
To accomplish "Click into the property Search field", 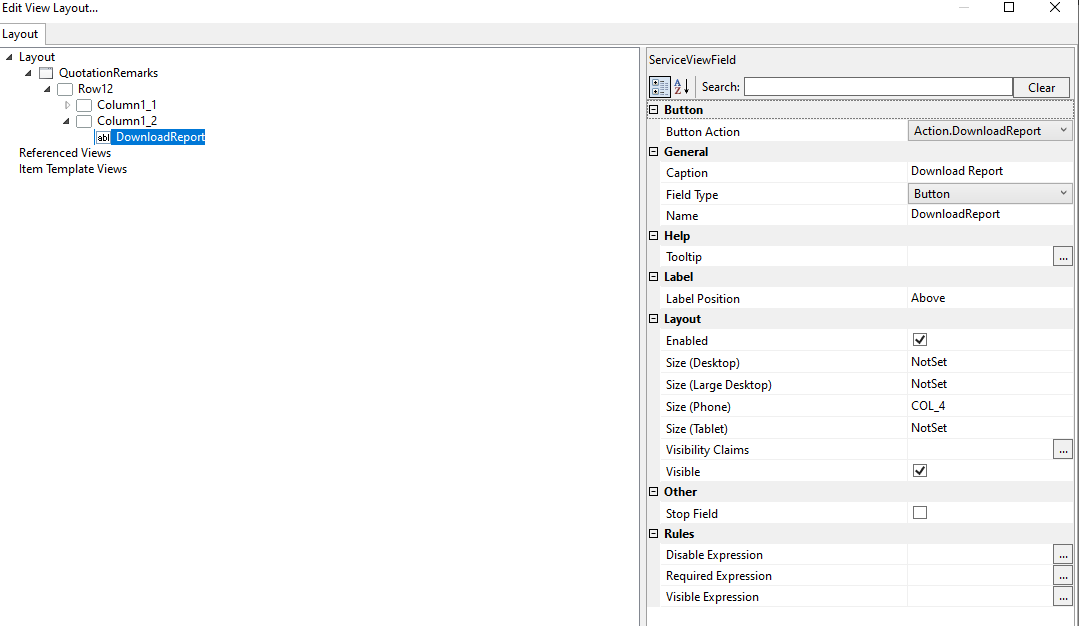I will click(x=878, y=87).
